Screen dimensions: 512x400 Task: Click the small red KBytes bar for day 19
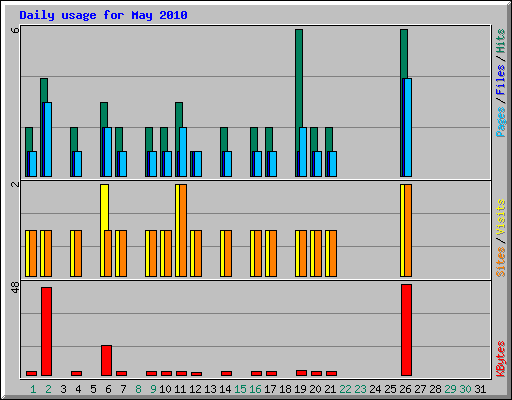point(302,373)
